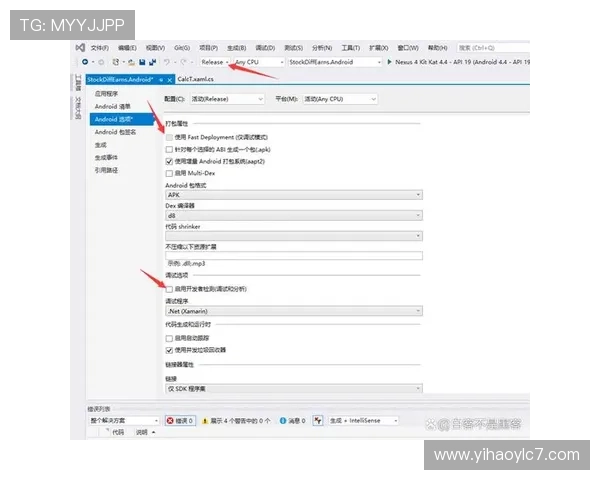Select 引用路径 in the left sidebar
This screenshot has height=480, width=600.
pos(107,170)
